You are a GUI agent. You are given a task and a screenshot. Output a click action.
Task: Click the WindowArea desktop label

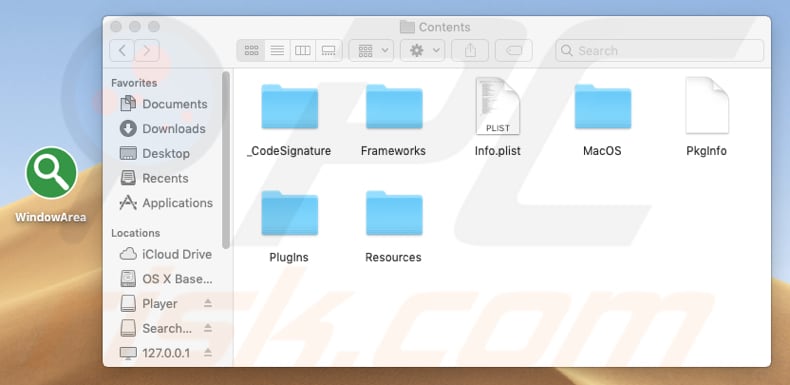51,217
